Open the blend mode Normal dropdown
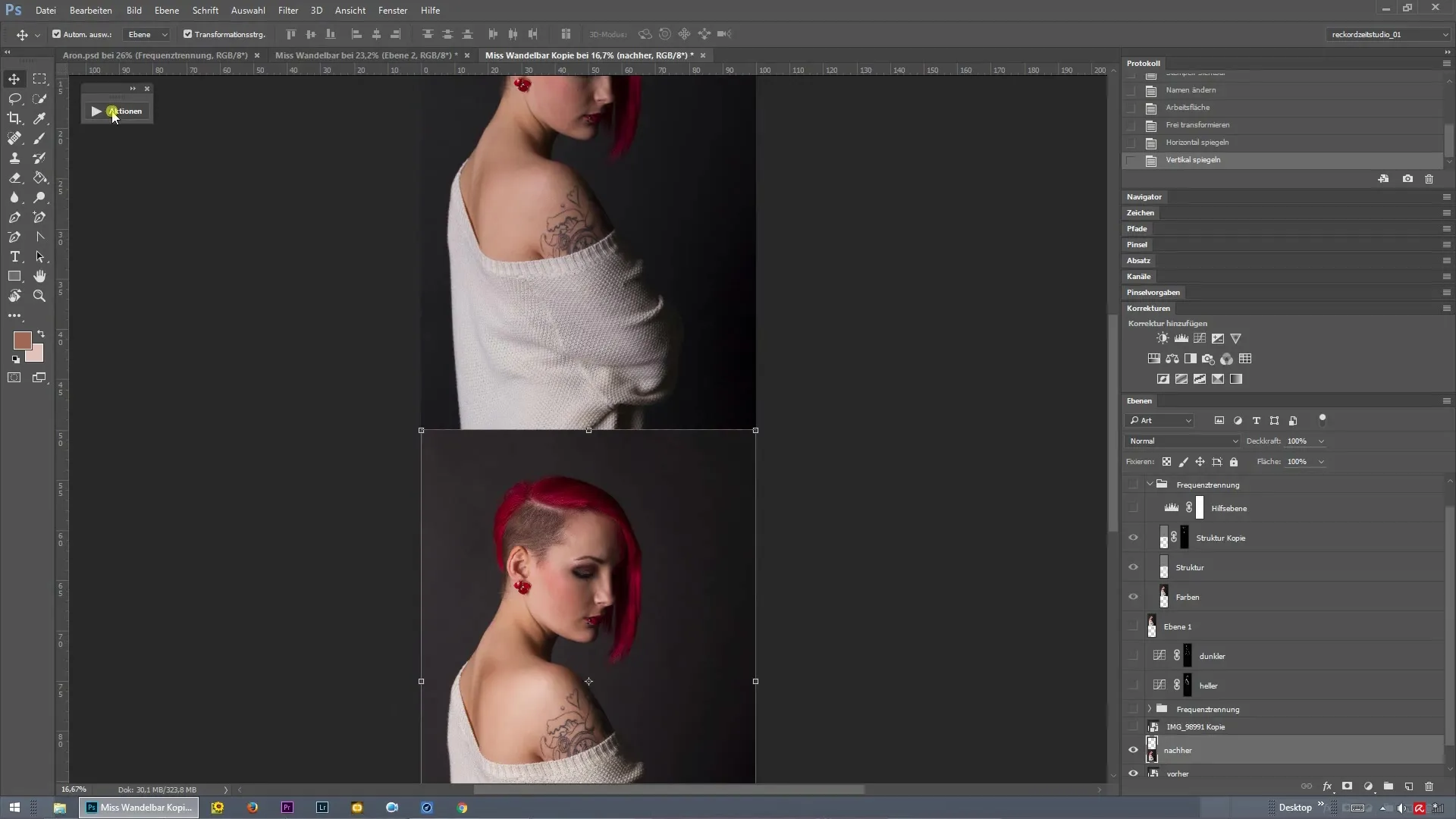Screen dimensions: 1456x819 (x=1182, y=441)
